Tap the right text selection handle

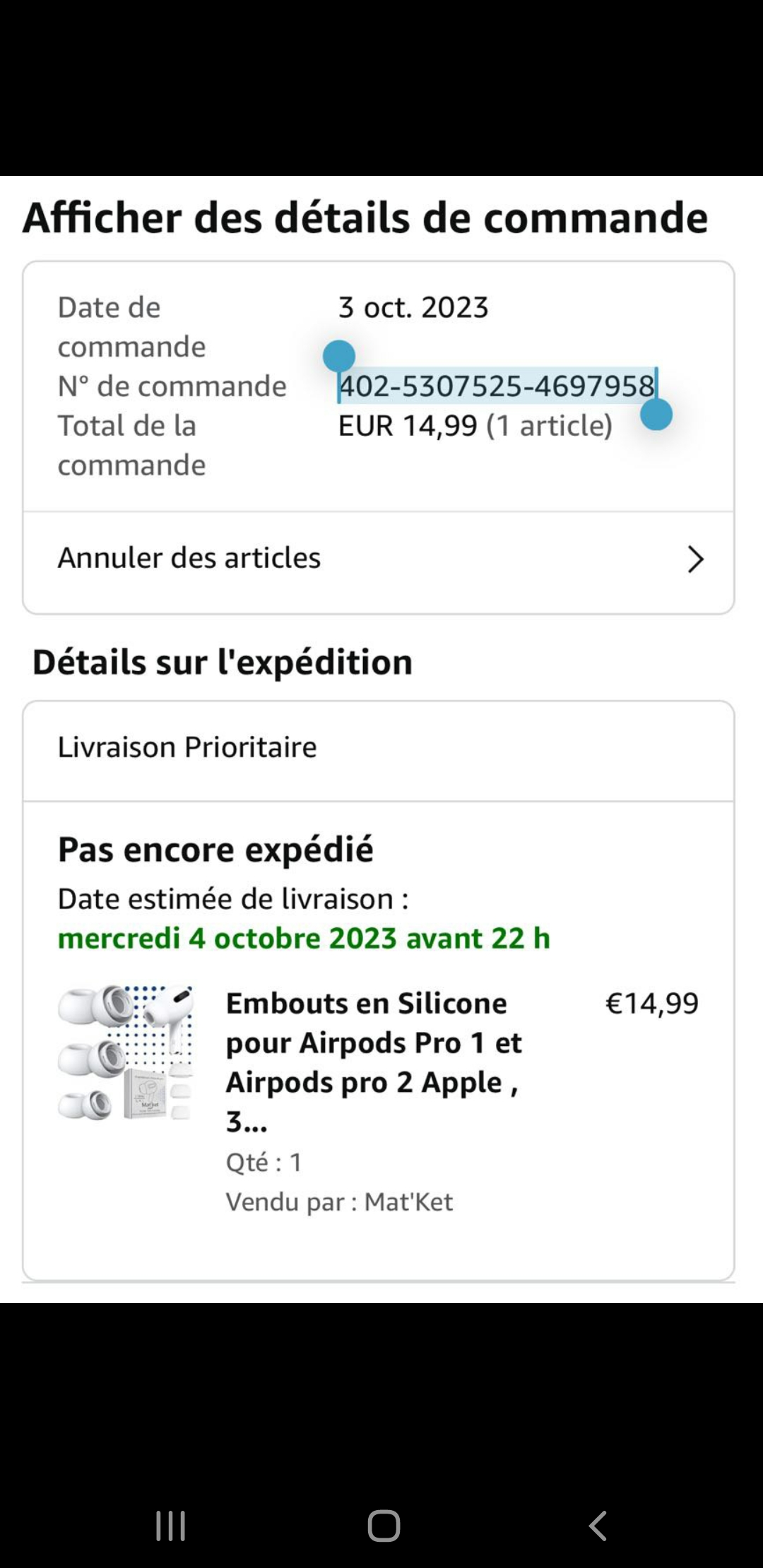tap(656, 414)
